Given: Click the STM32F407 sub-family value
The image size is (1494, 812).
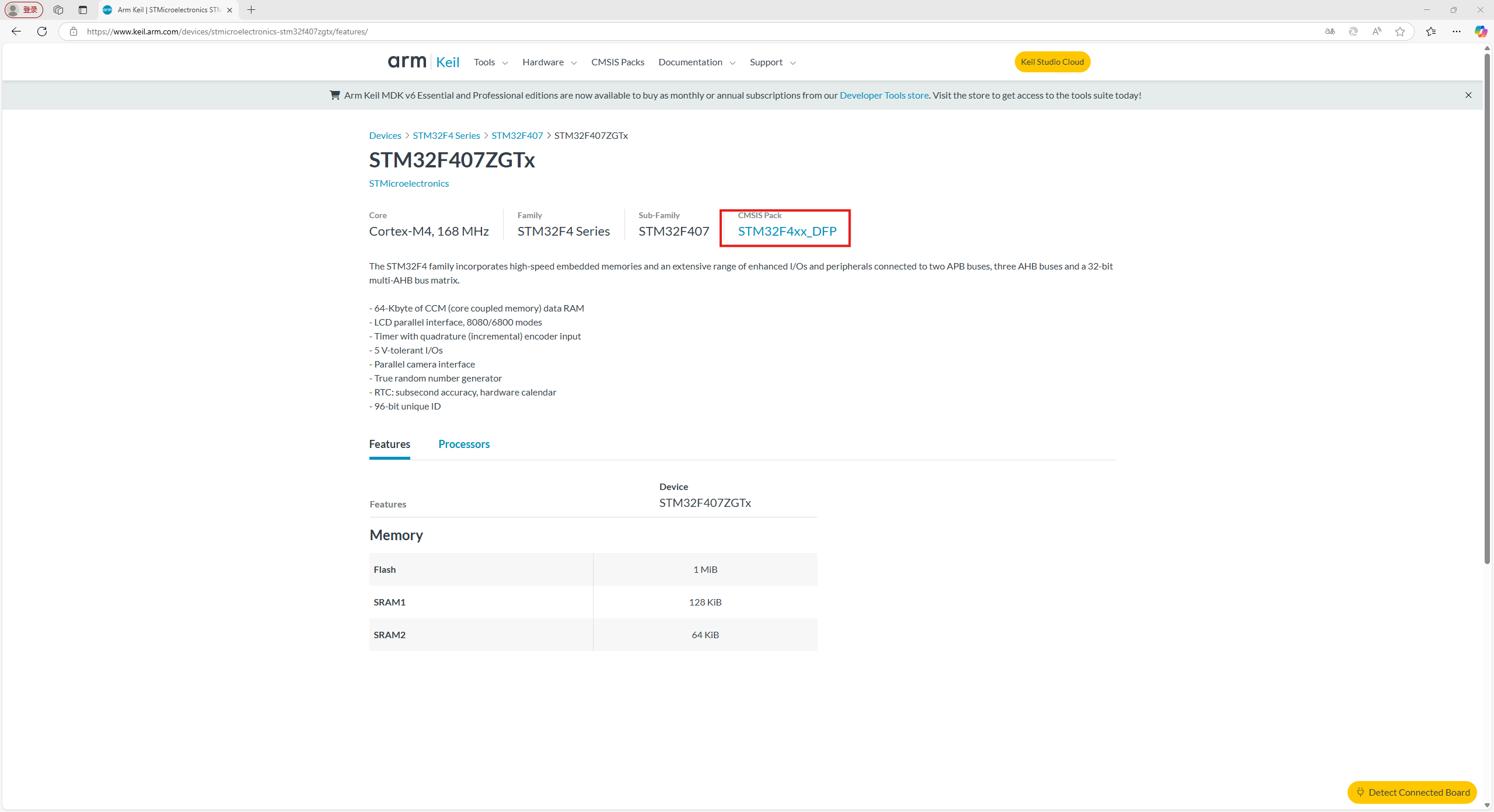Looking at the screenshot, I should click(x=674, y=231).
